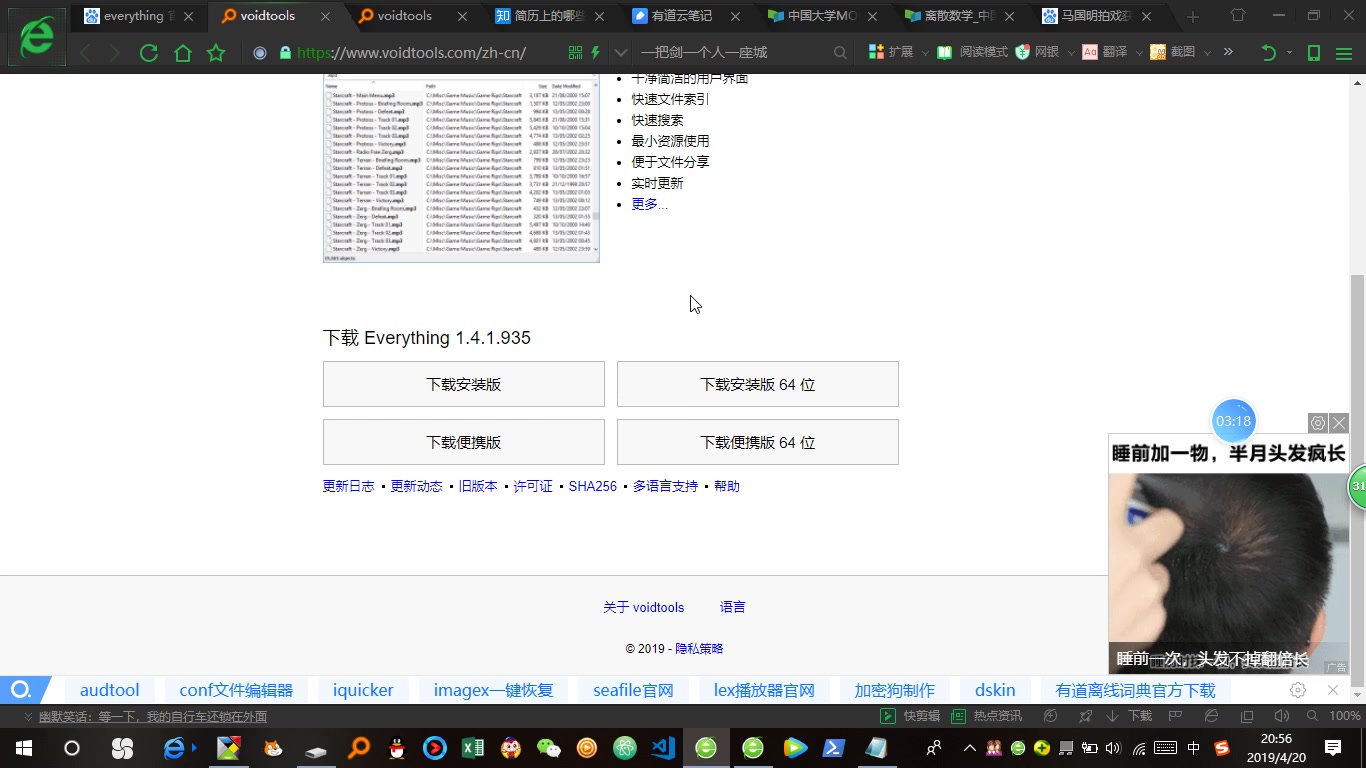Click the green undo closed tab icon
1366x768 pixels.
coord(1269,53)
